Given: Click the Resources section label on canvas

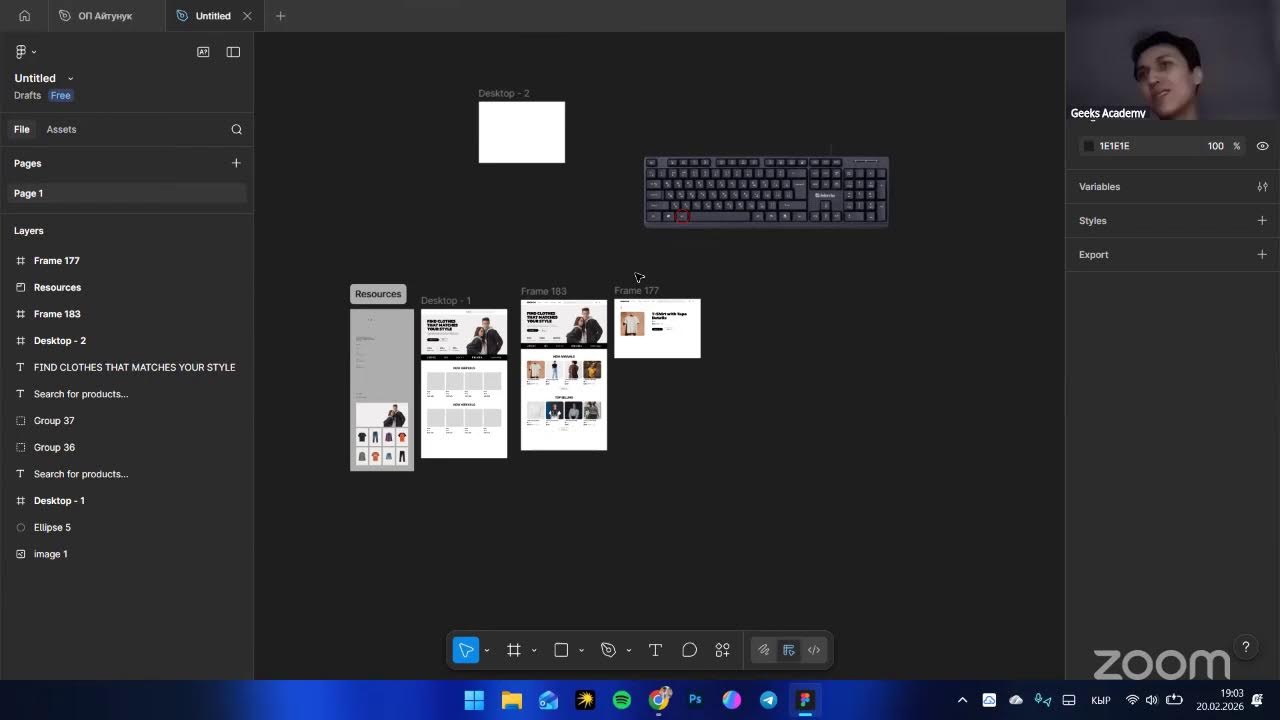Looking at the screenshot, I should tap(378, 294).
